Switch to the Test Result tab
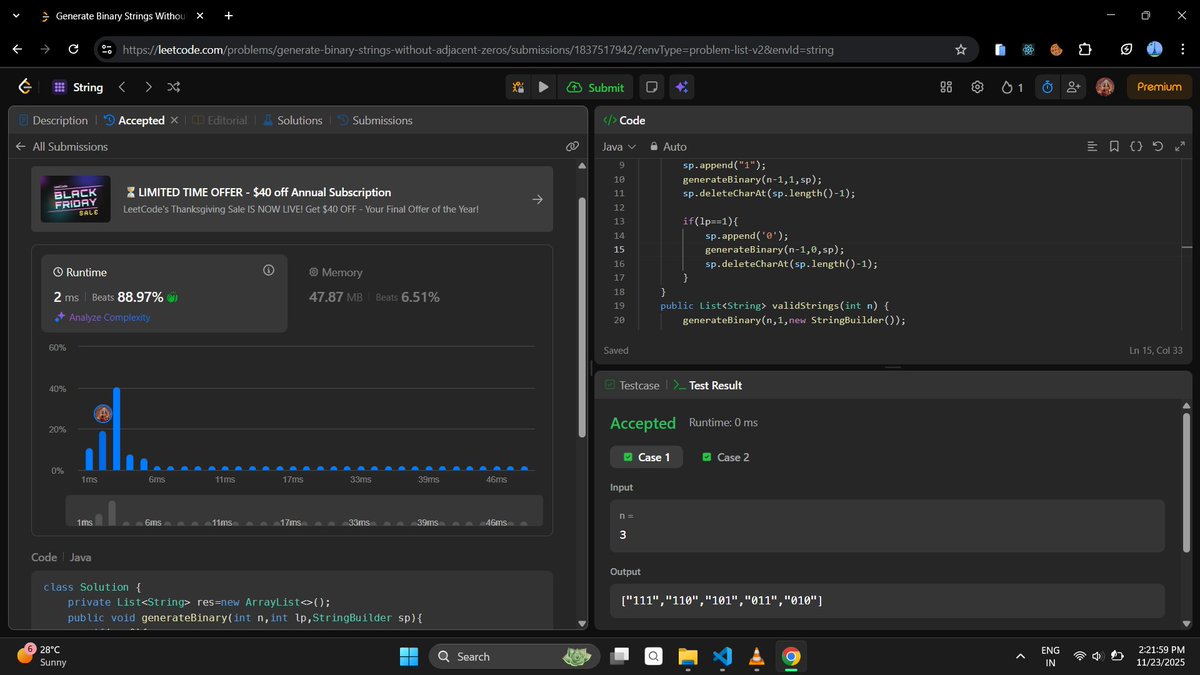Screen dimensions: 1200x675 pyautogui.click(x=707, y=385)
